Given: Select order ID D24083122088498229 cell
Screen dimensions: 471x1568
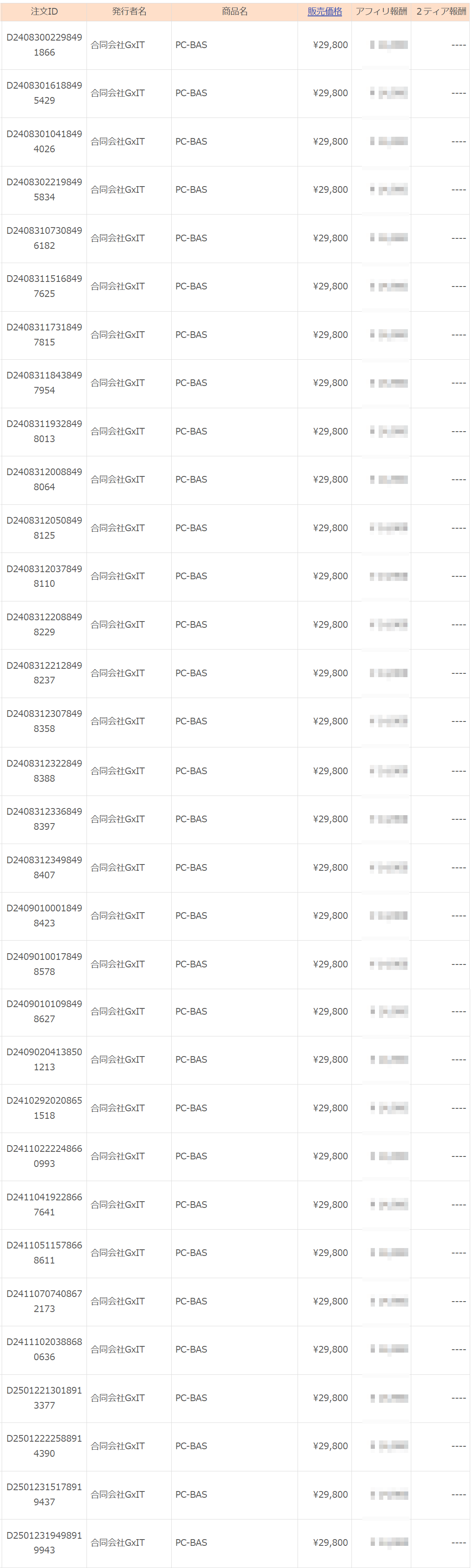Looking at the screenshot, I should pyautogui.click(x=44, y=624).
